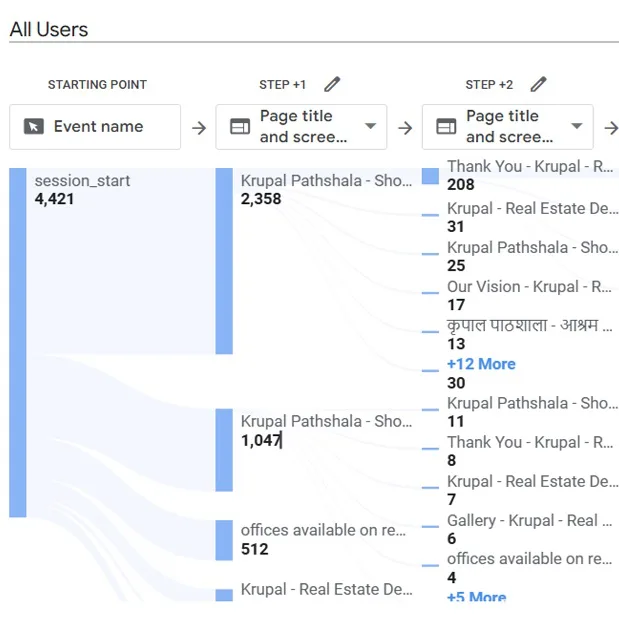The image size is (619, 619).
Task: Click the Krupal Pathshala 1,047 node bar
Action: coord(224,450)
